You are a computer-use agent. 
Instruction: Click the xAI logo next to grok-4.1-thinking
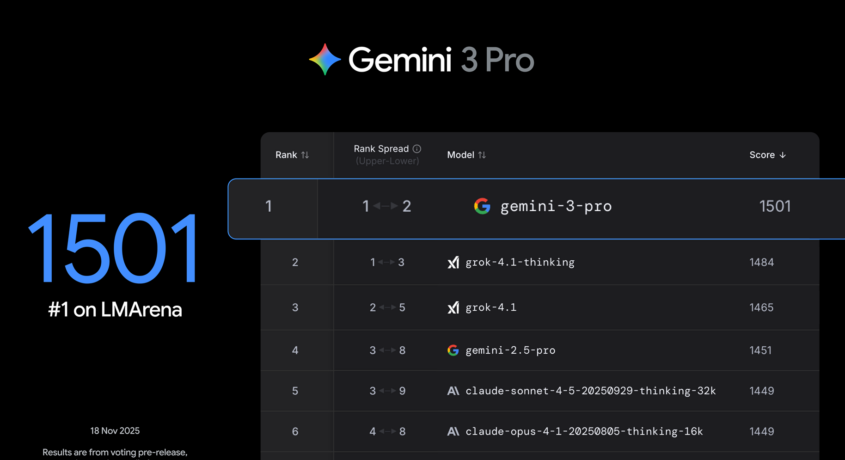pos(453,263)
